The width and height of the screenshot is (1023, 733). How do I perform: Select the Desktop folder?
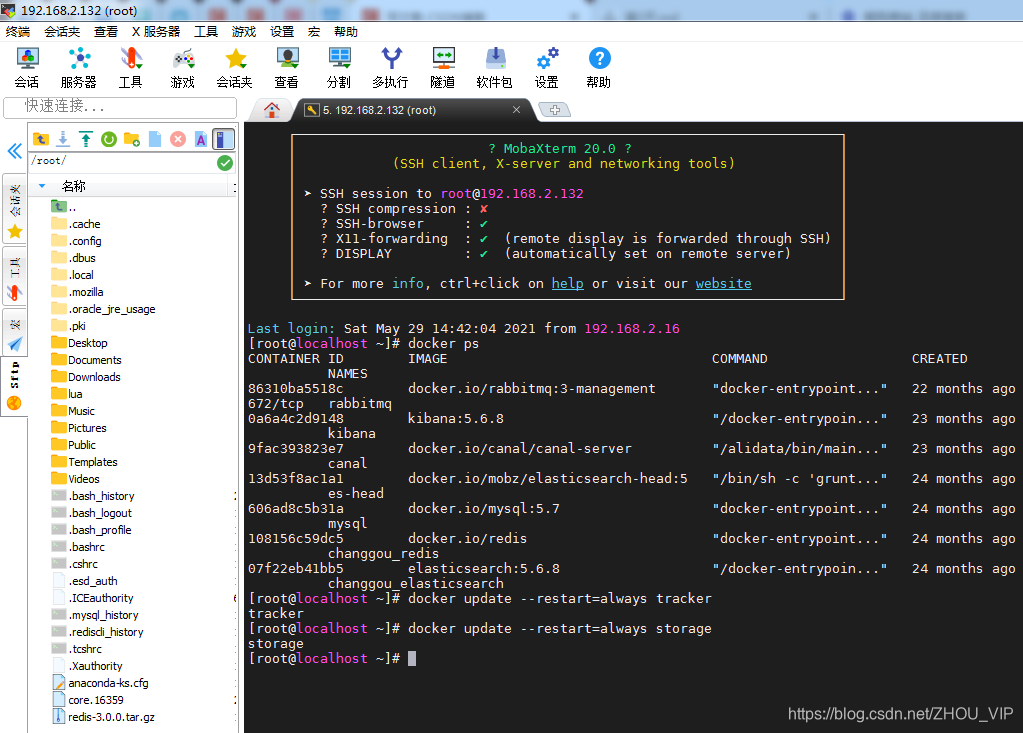coord(79,343)
